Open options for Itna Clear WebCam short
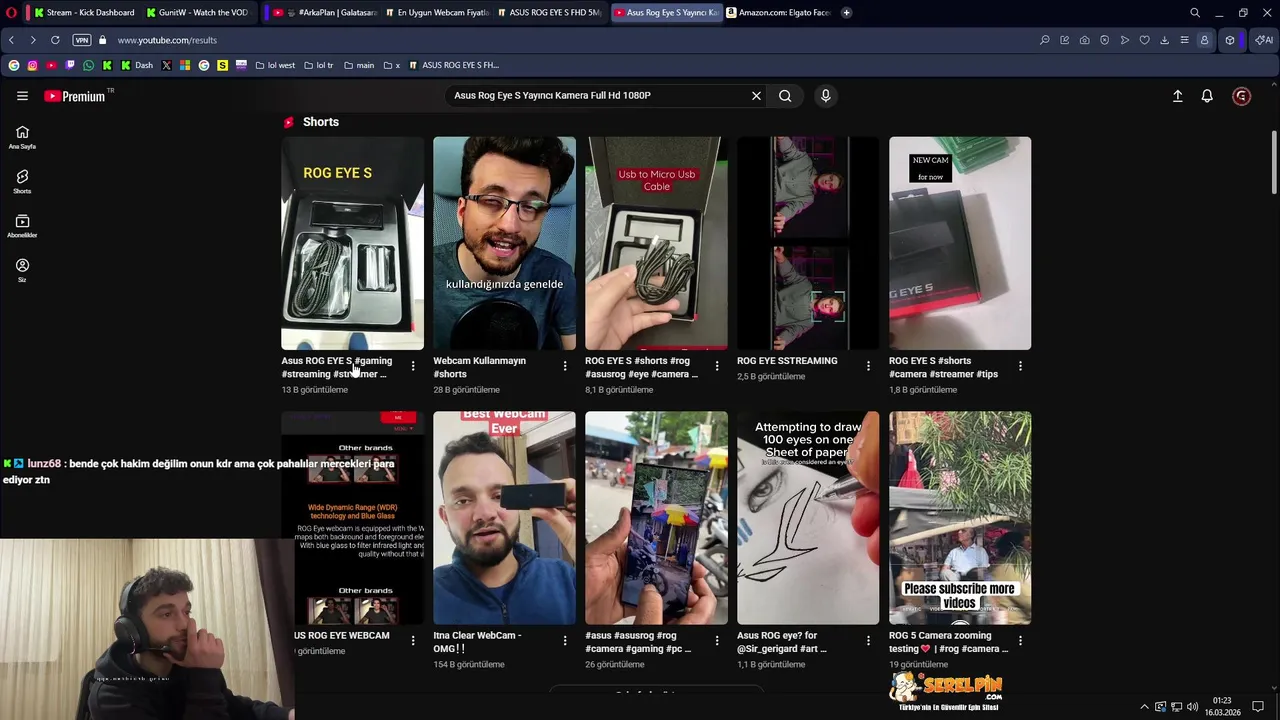Viewport: 1280px width, 720px height. click(x=565, y=641)
